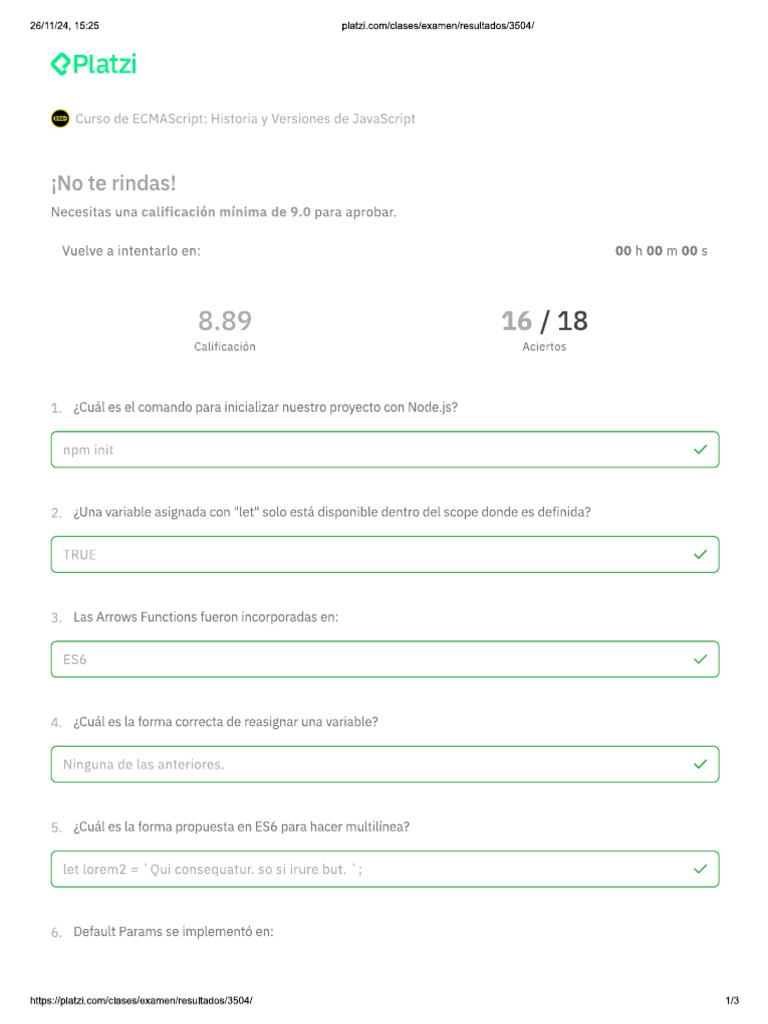Click the retry countdown timer

coord(661,251)
